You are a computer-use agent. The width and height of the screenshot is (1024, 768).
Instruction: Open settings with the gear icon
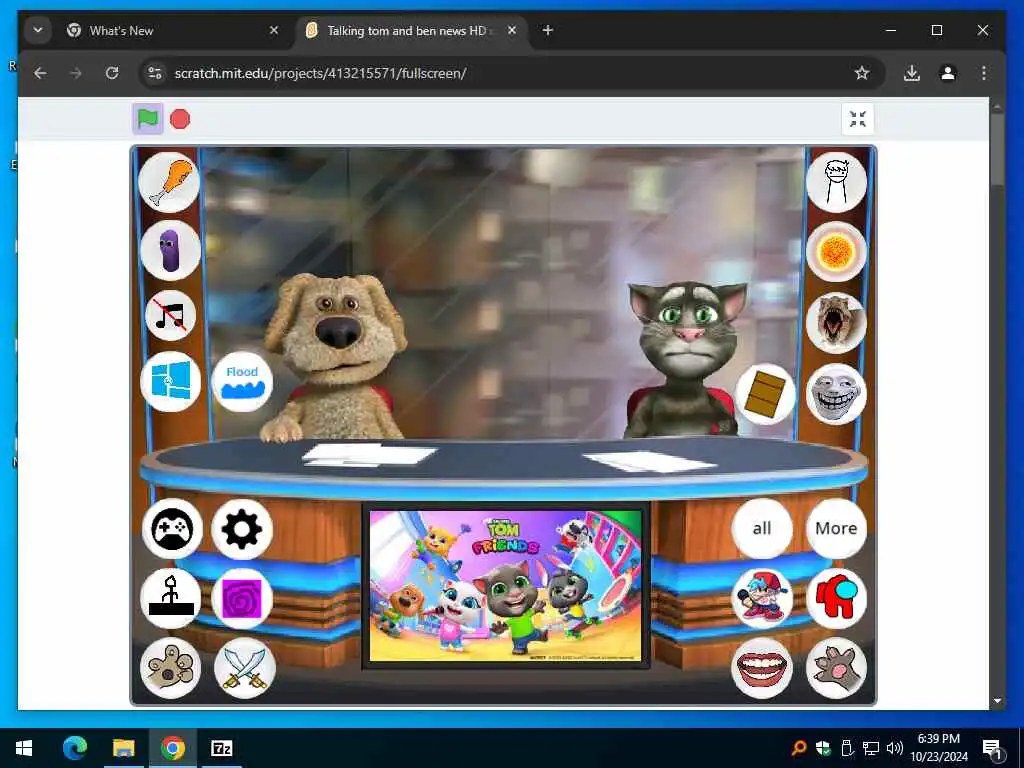(x=242, y=529)
